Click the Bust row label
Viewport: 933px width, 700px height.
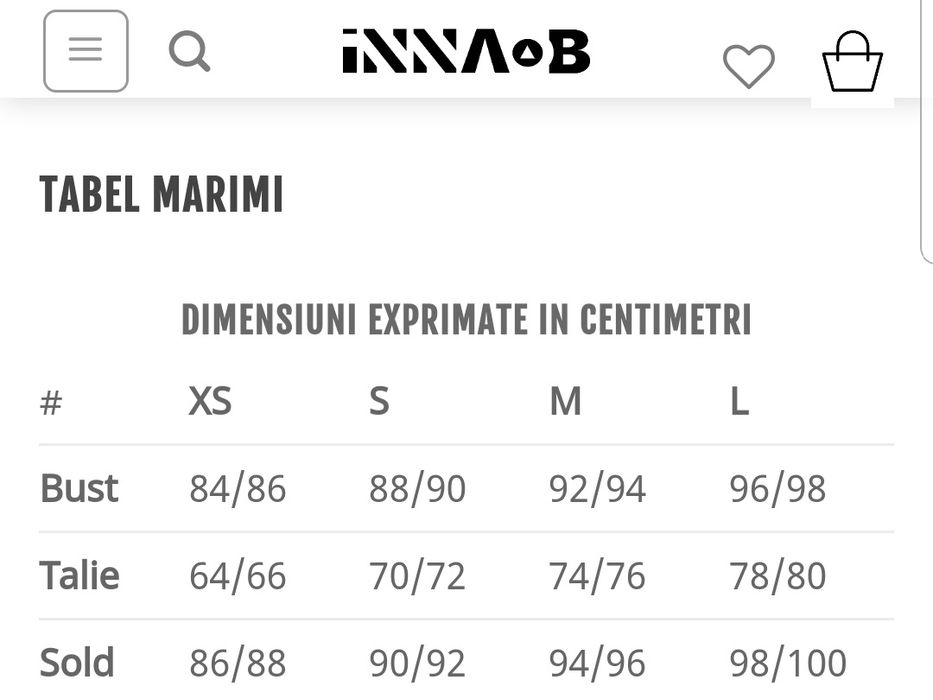coord(79,489)
